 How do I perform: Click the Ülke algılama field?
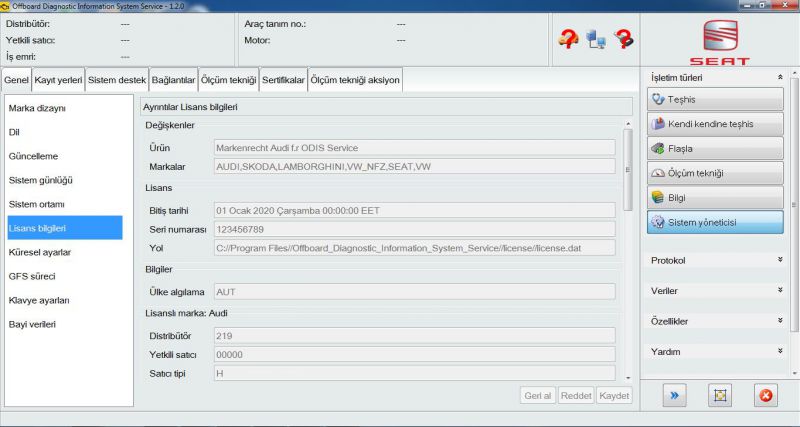414,292
